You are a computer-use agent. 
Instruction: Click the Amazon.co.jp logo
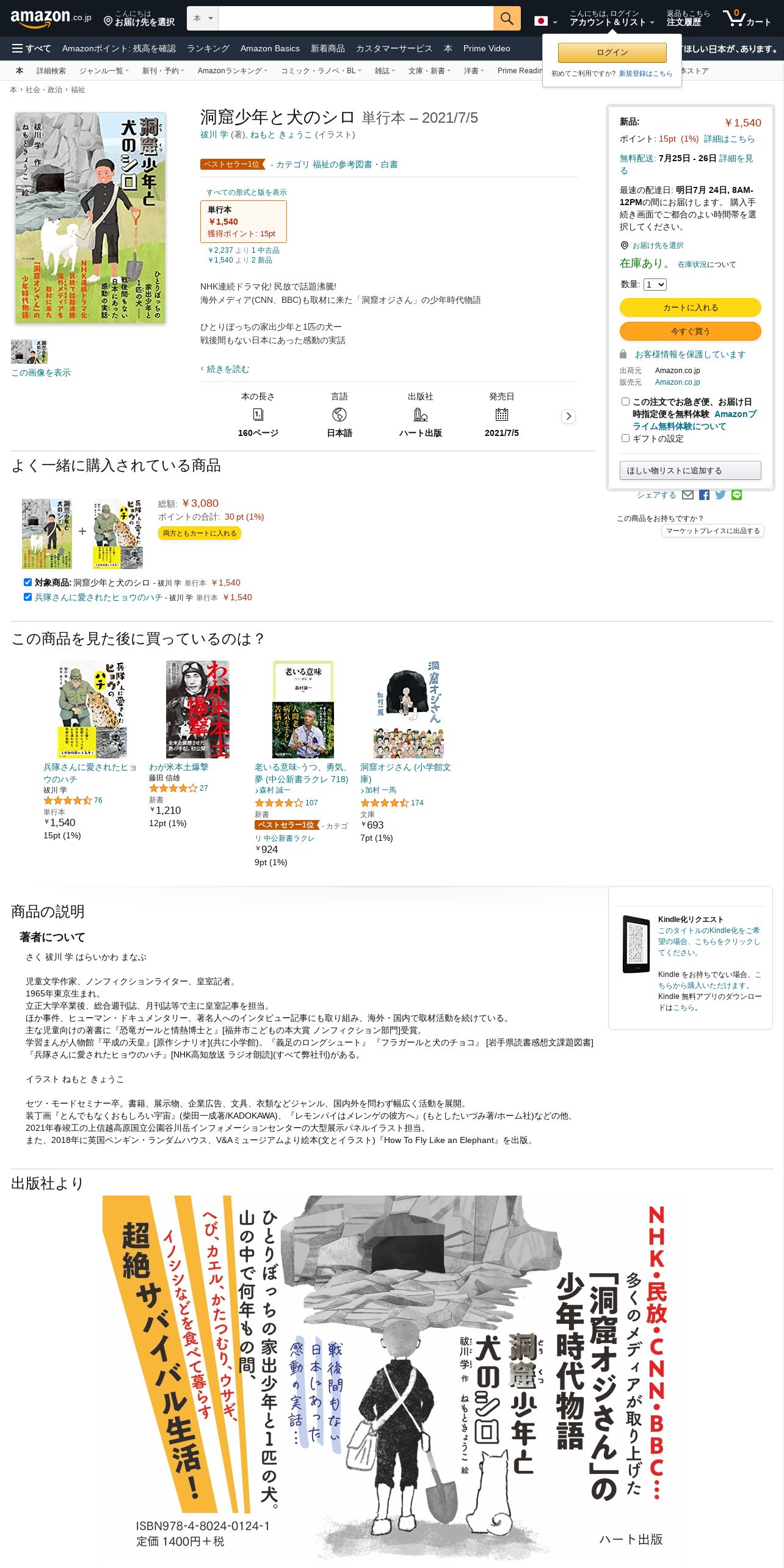[x=51, y=18]
